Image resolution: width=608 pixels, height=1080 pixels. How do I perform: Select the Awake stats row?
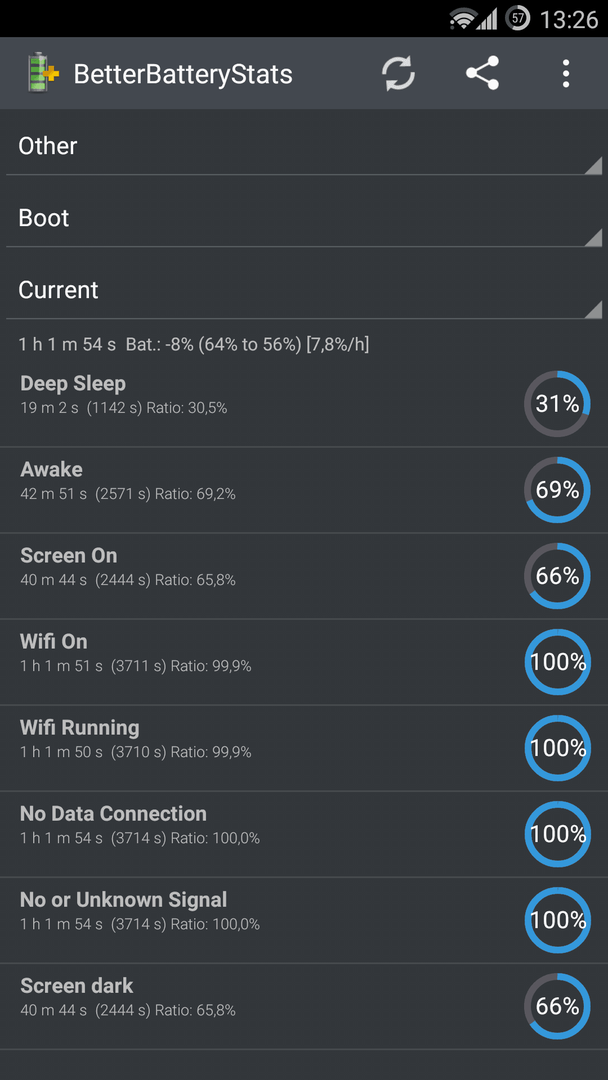click(304, 490)
